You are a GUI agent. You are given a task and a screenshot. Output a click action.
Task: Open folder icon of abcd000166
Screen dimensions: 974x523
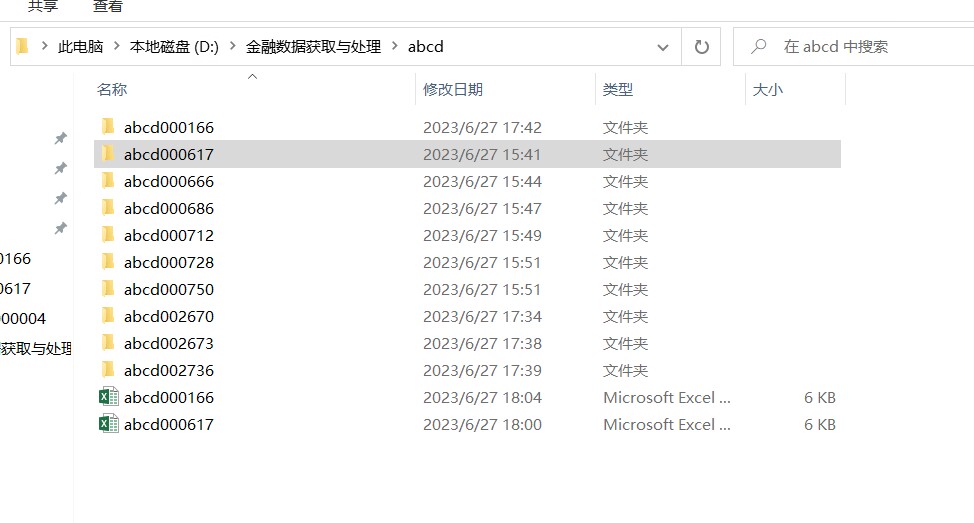(x=108, y=127)
